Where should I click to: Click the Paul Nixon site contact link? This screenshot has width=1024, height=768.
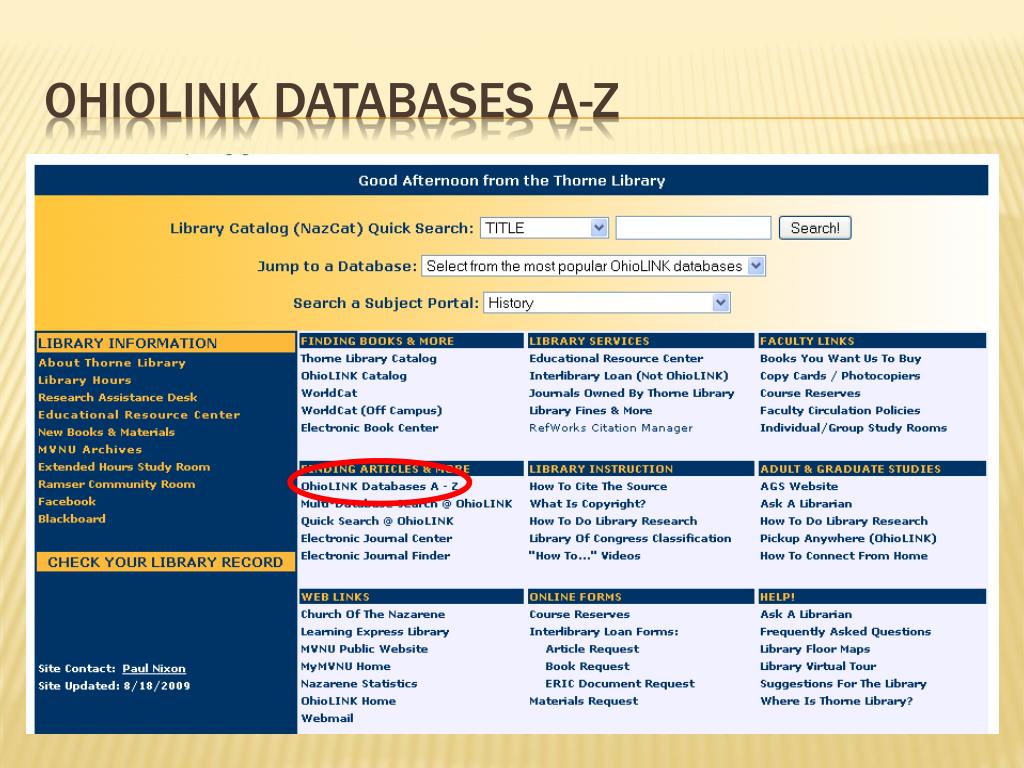pos(154,668)
